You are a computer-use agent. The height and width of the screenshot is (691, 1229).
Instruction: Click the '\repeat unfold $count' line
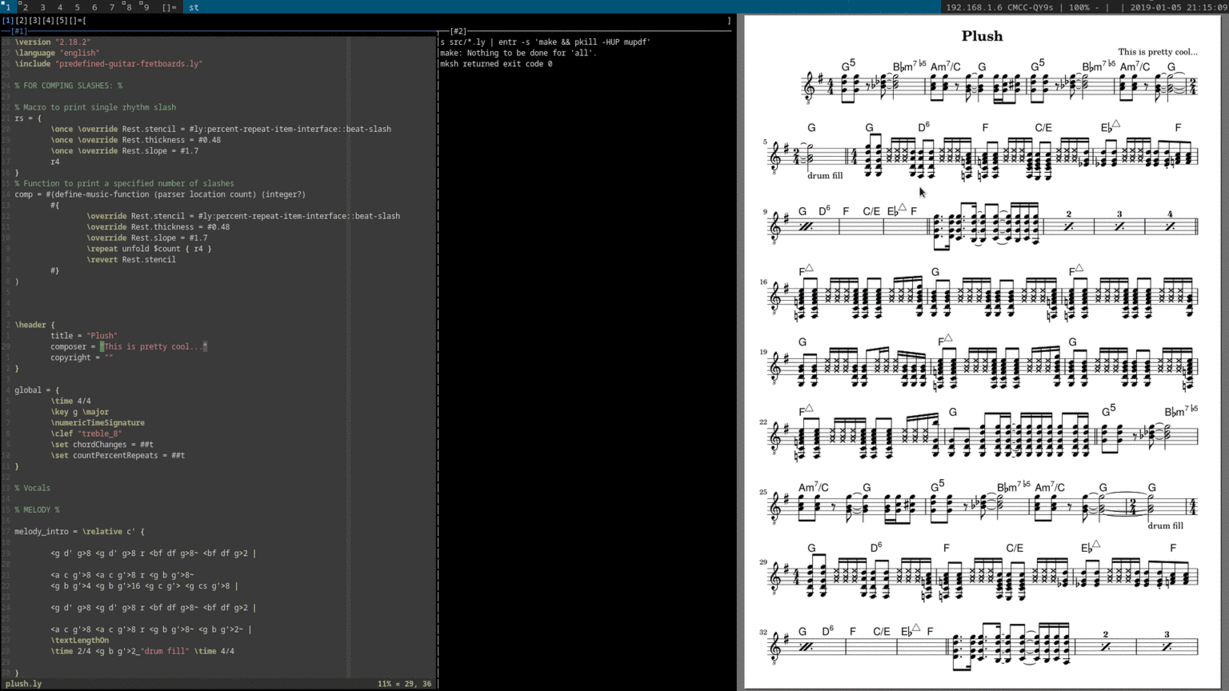[x=149, y=248]
